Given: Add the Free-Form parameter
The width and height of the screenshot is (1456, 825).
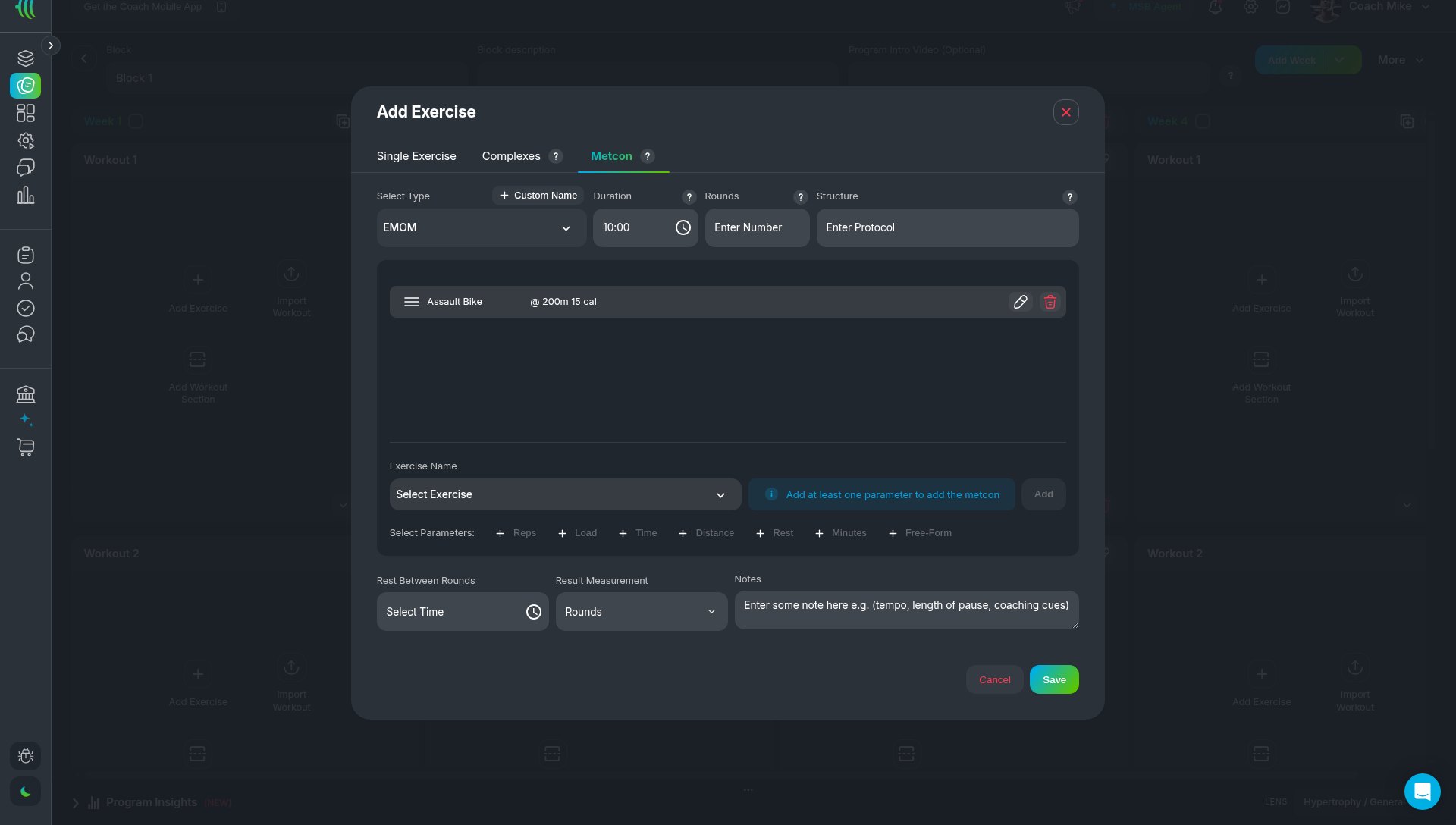Looking at the screenshot, I should 920,533.
